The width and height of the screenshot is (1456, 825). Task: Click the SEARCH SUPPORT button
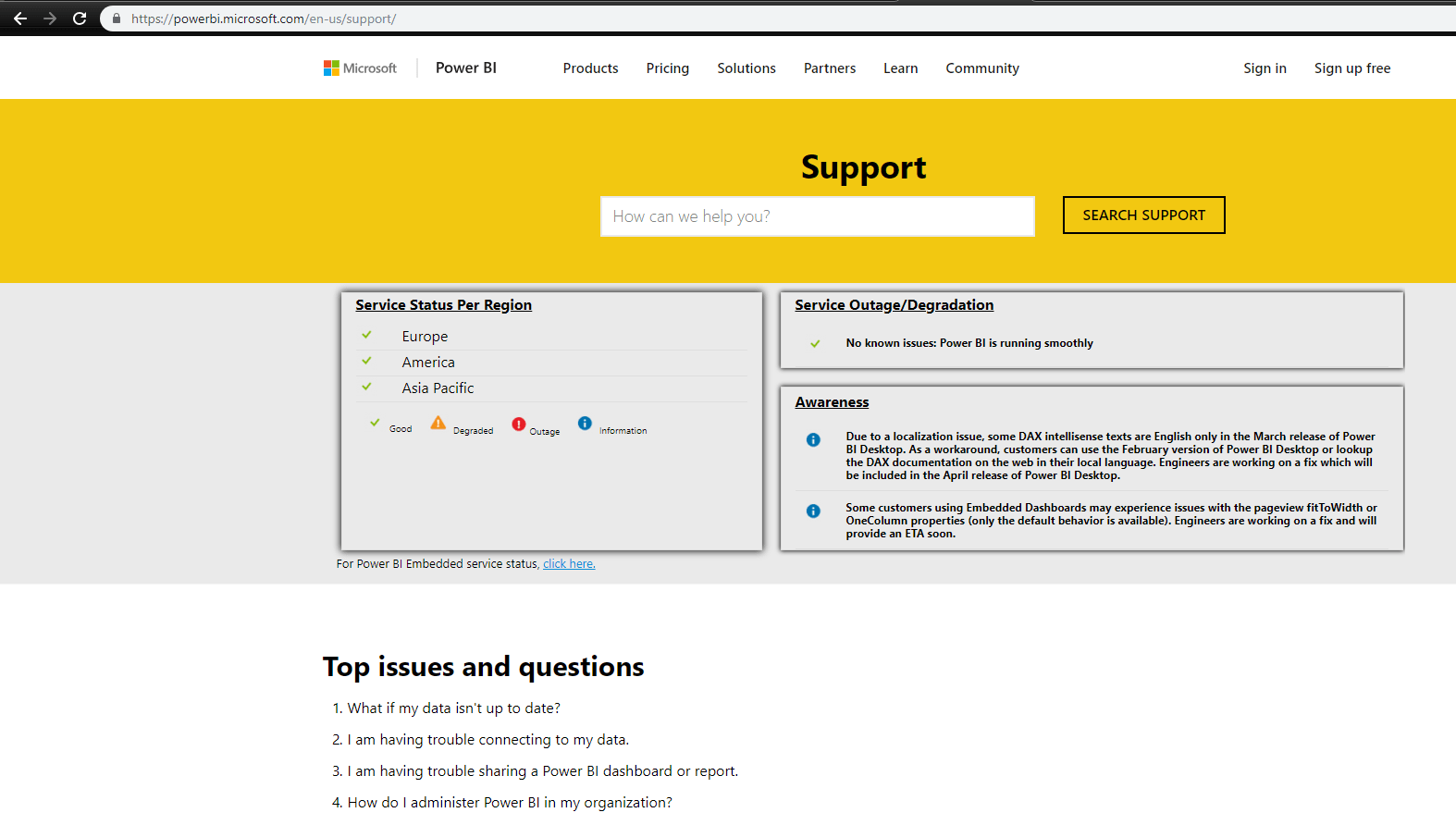[1144, 215]
